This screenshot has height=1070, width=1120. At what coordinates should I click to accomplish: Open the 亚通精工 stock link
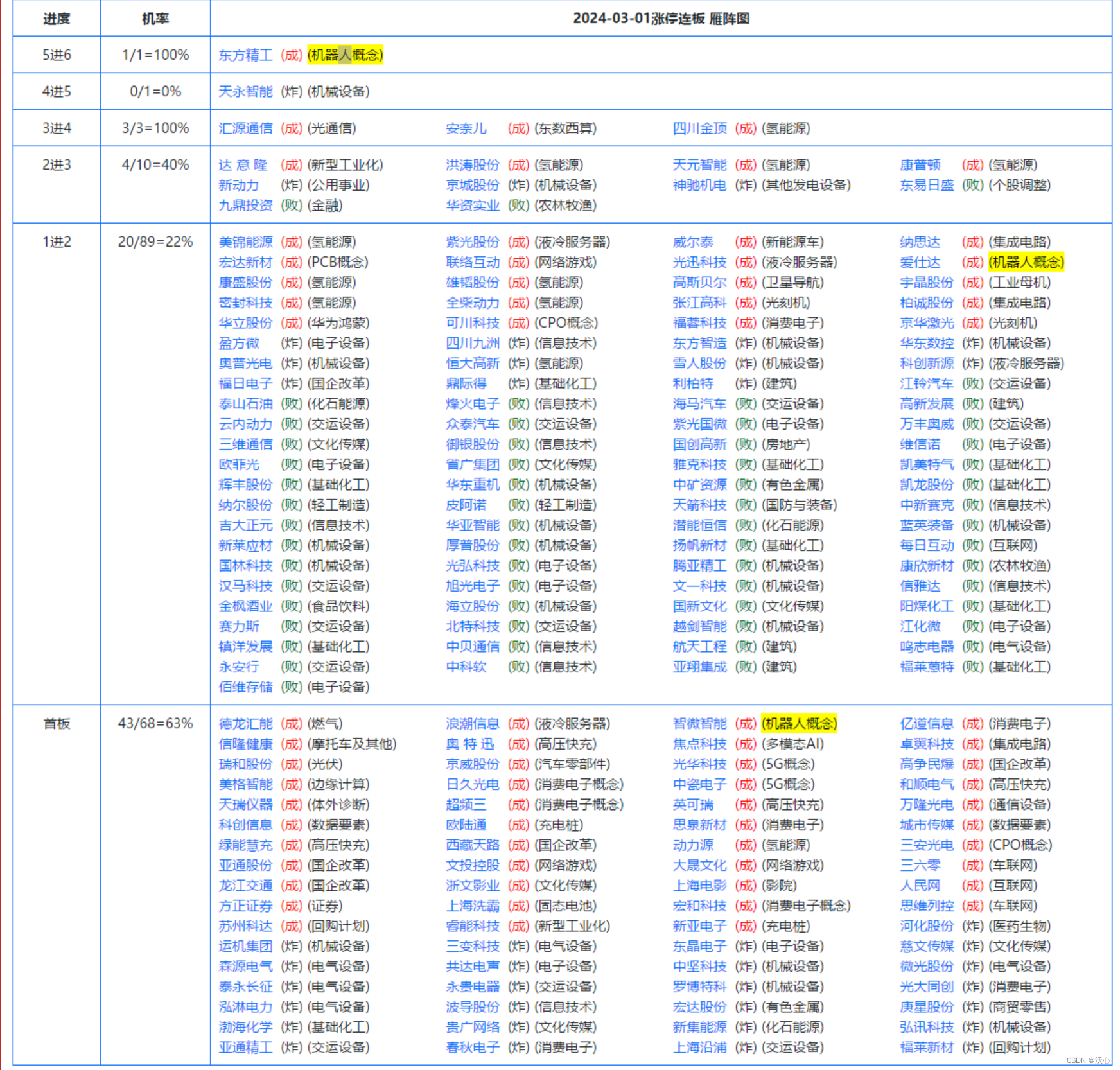245,1048
